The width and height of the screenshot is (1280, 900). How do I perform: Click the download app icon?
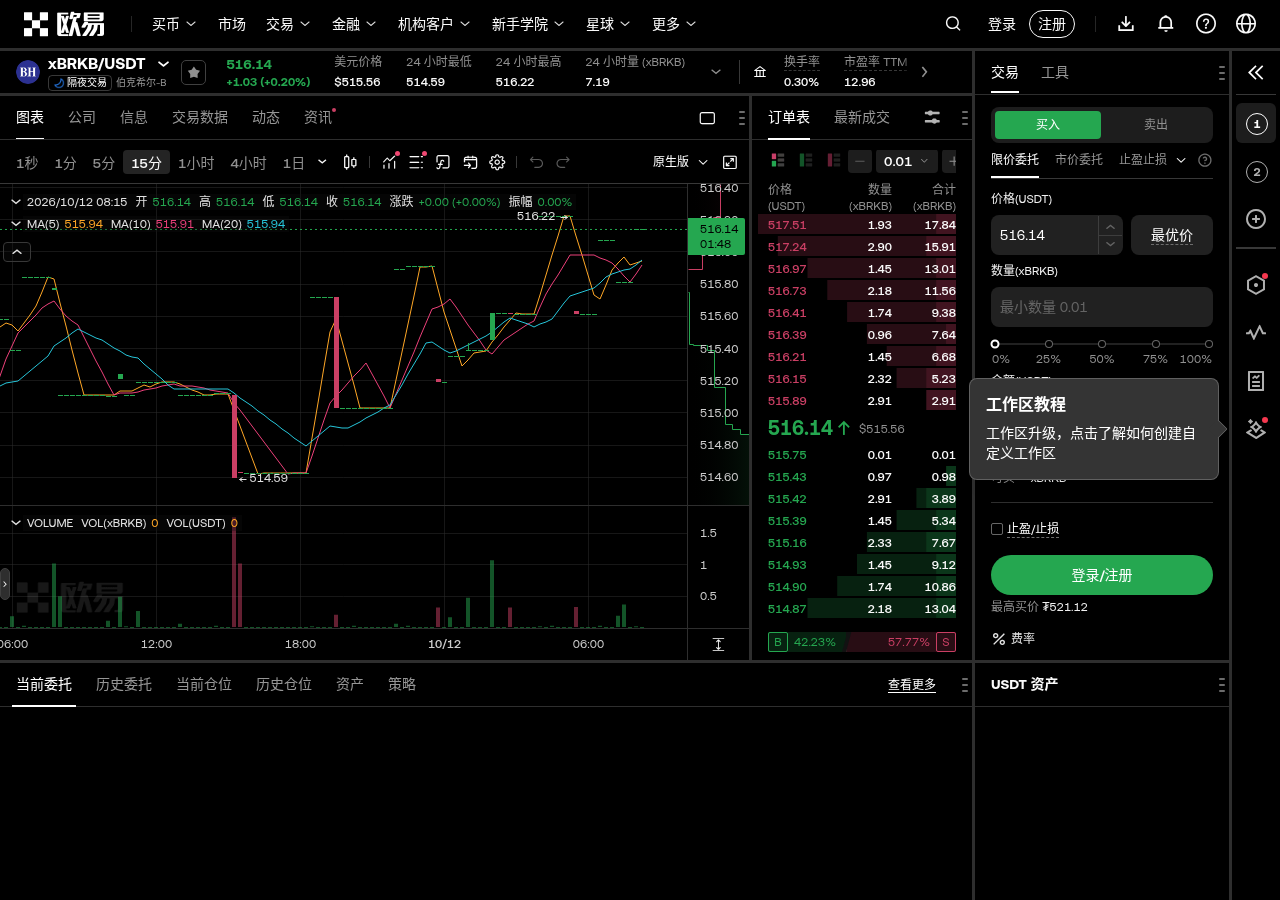(1126, 24)
